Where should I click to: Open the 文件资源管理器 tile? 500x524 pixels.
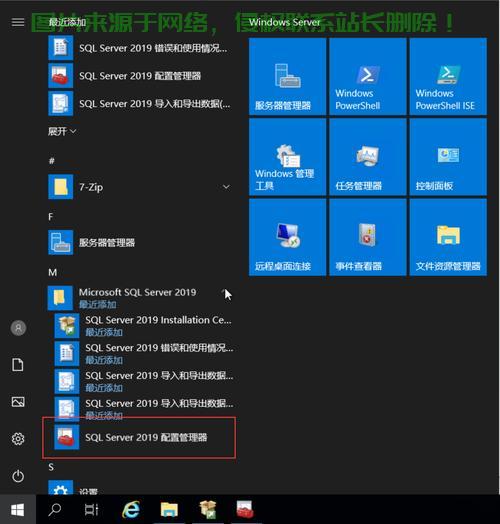[448, 237]
